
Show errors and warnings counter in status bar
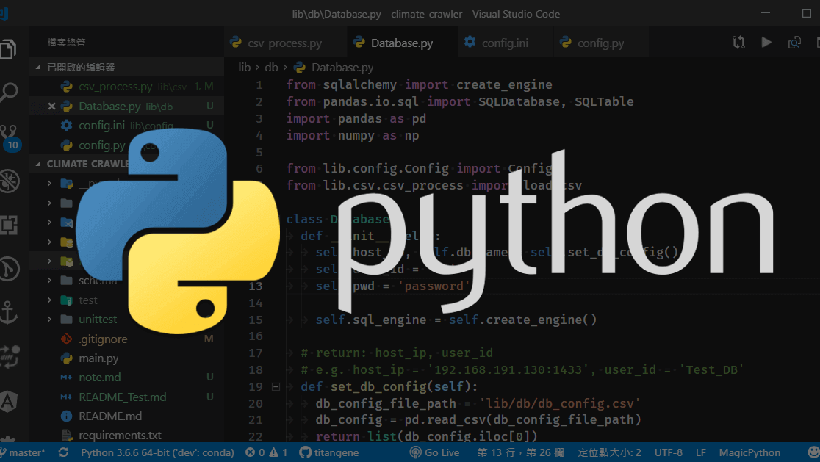[x=267, y=453]
